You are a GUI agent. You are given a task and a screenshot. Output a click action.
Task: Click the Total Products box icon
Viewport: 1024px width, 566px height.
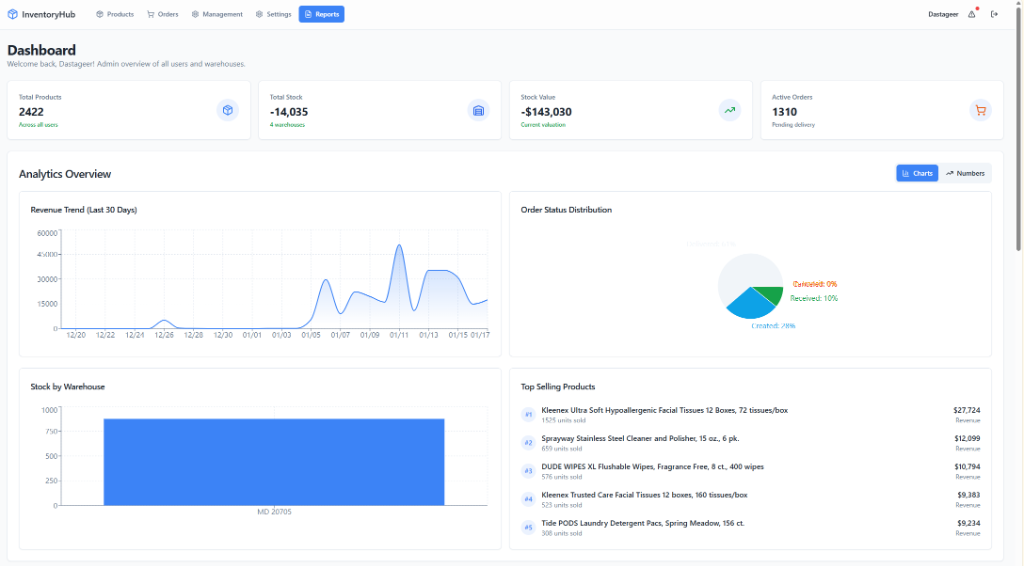click(228, 110)
